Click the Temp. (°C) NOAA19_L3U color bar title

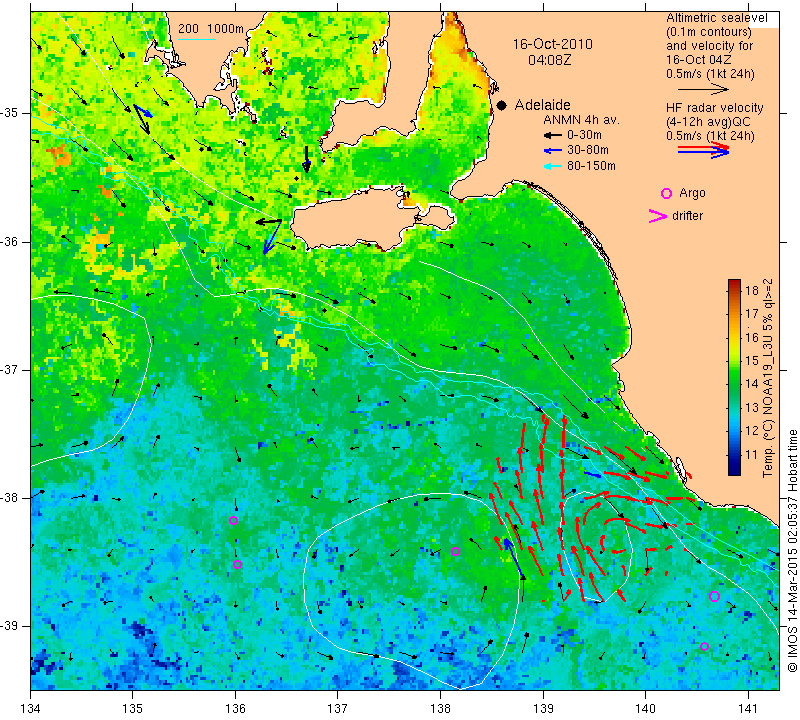tap(768, 378)
